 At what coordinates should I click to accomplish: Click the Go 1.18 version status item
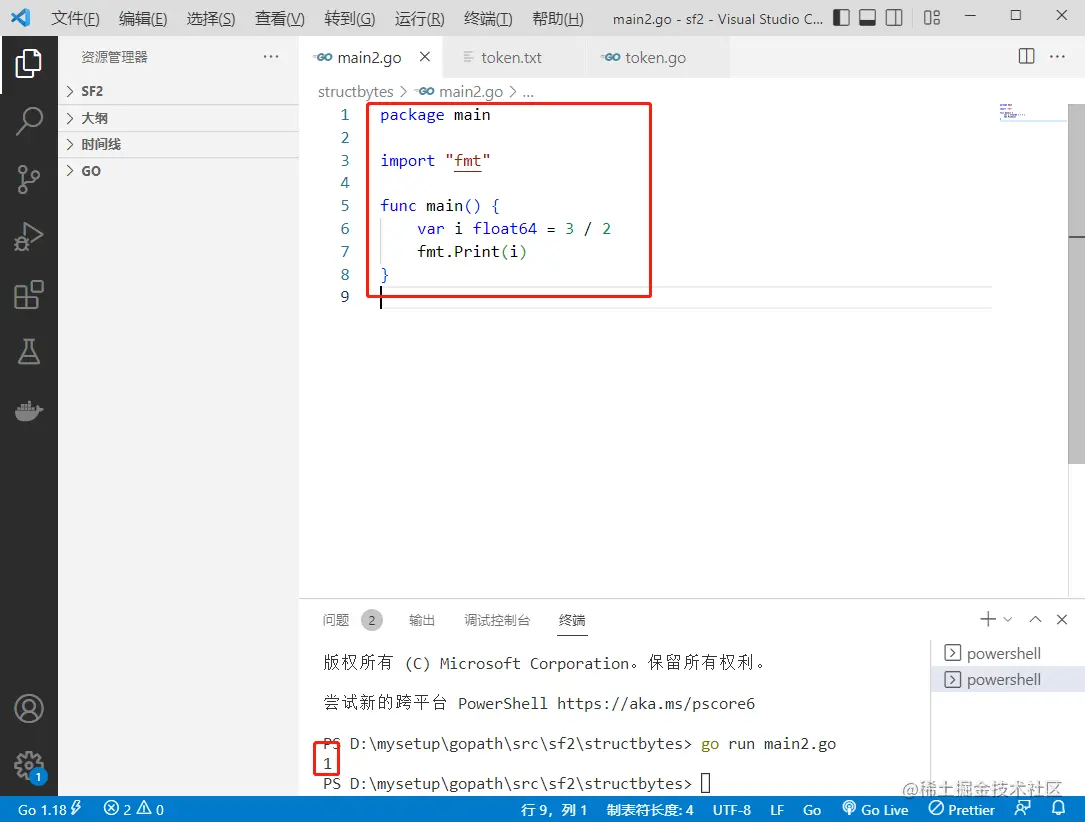[49, 809]
